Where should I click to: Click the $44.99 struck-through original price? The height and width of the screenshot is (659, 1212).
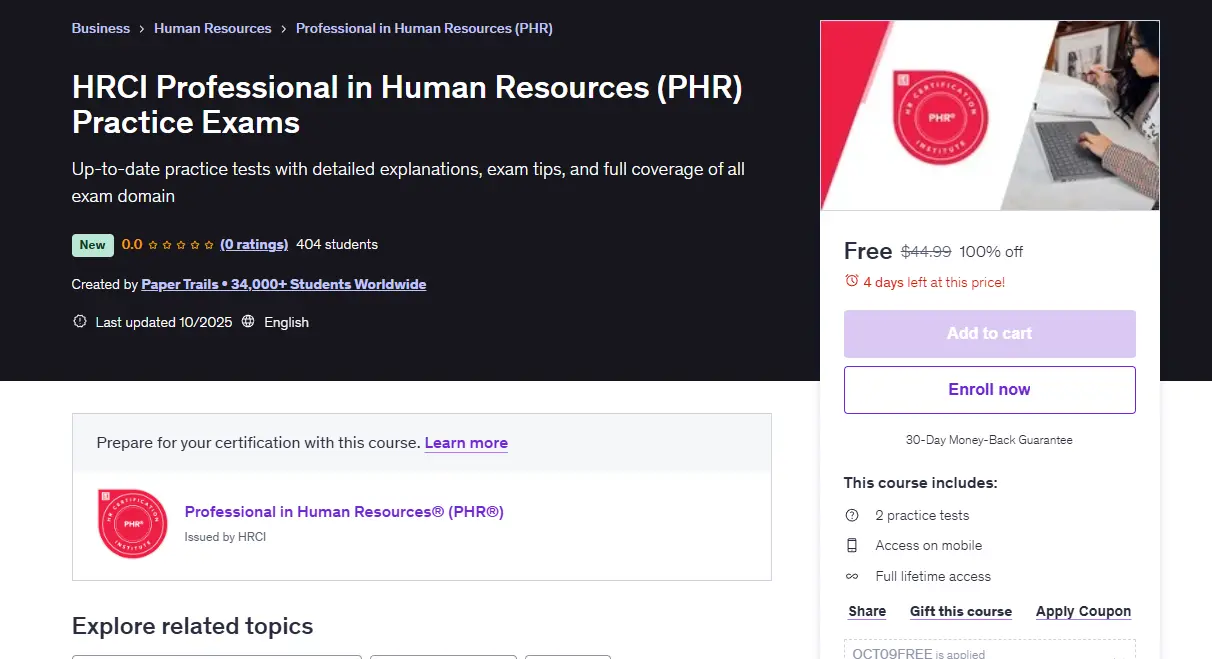coord(926,252)
